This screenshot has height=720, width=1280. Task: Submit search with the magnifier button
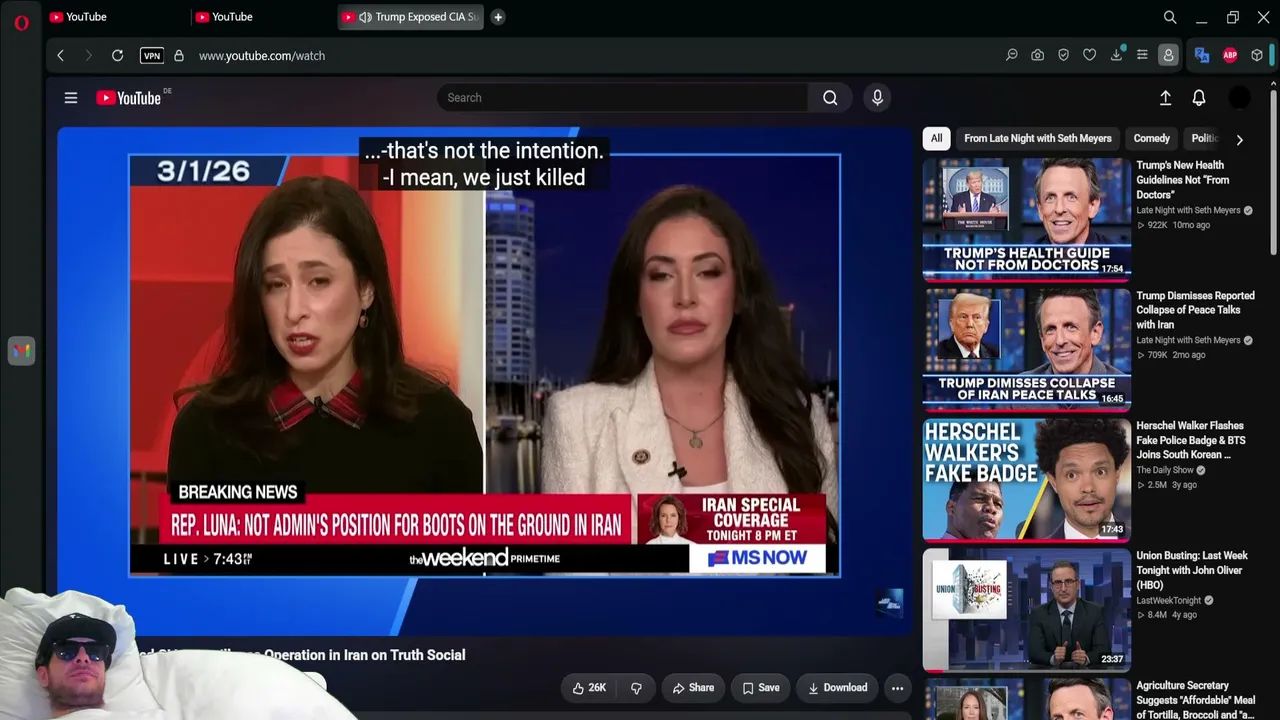[830, 98]
